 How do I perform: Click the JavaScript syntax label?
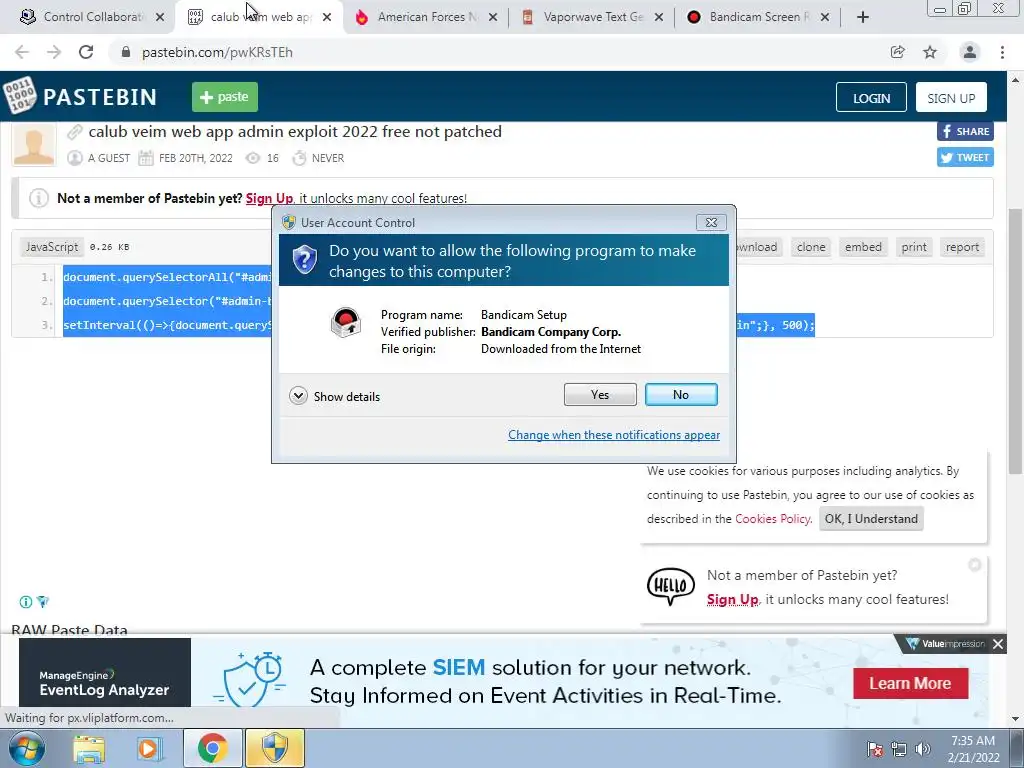tap(52, 247)
